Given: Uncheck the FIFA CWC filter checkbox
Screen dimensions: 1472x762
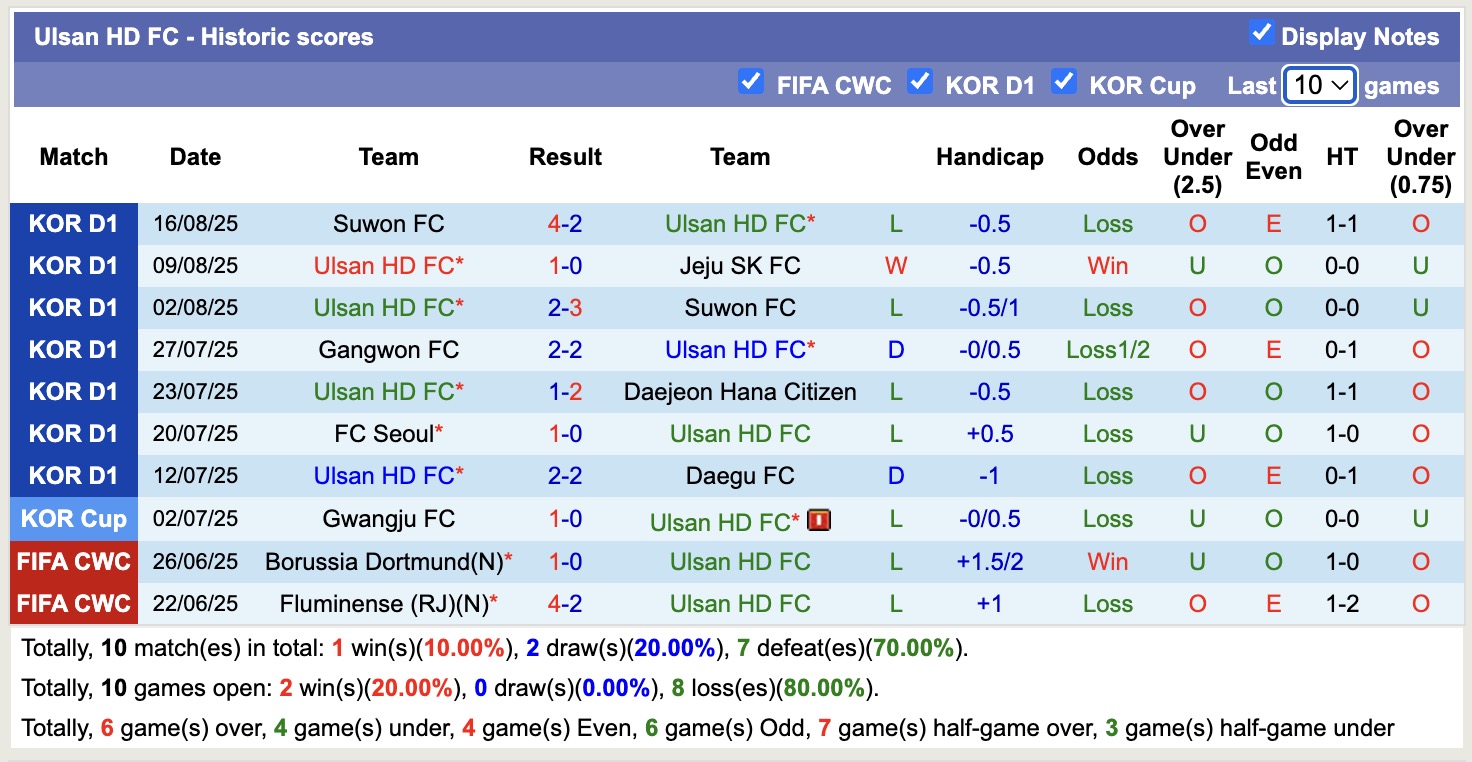Looking at the screenshot, I should point(750,81).
